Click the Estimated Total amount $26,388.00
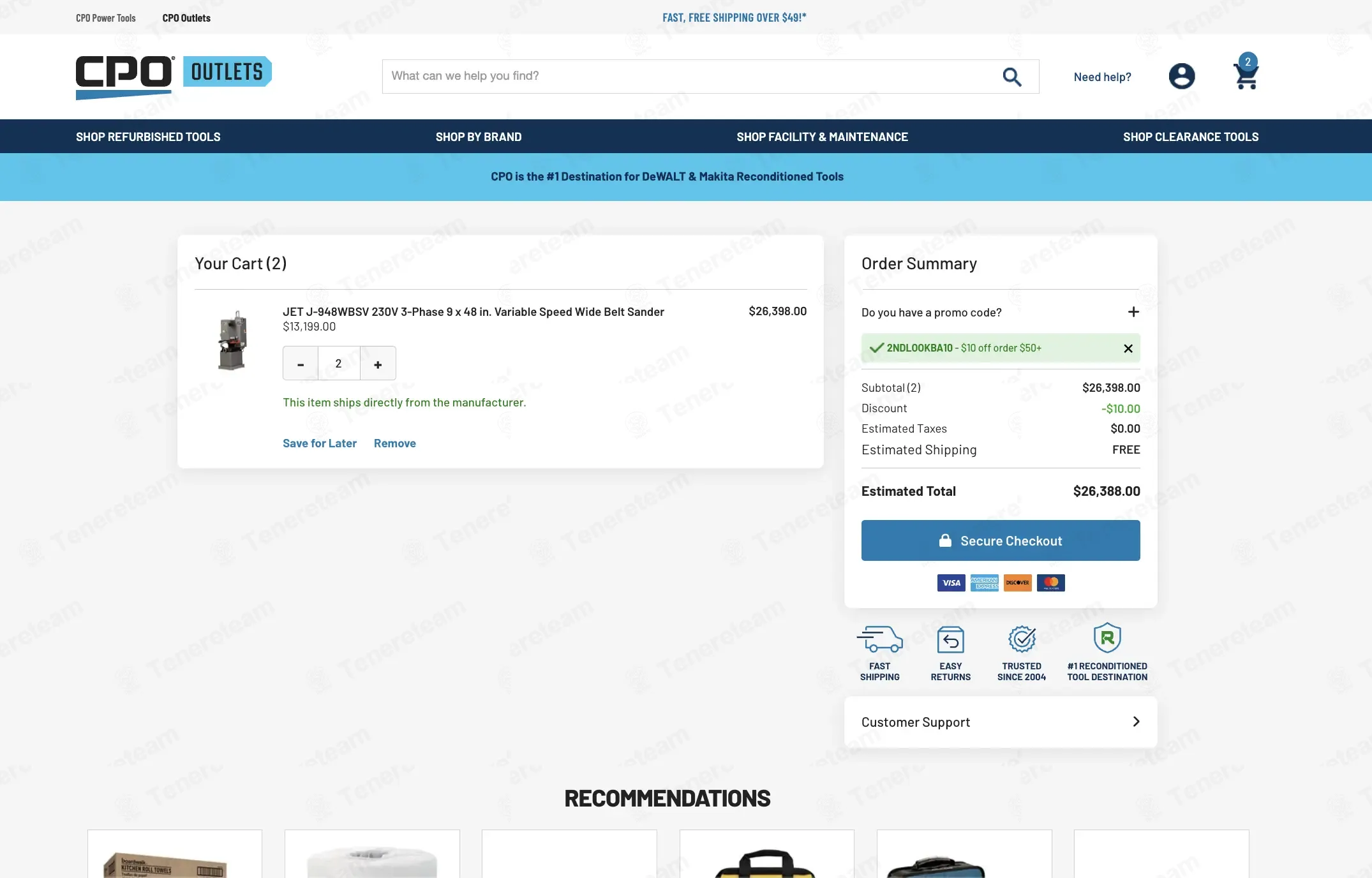This screenshot has width=1372, height=878. click(x=1107, y=491)
